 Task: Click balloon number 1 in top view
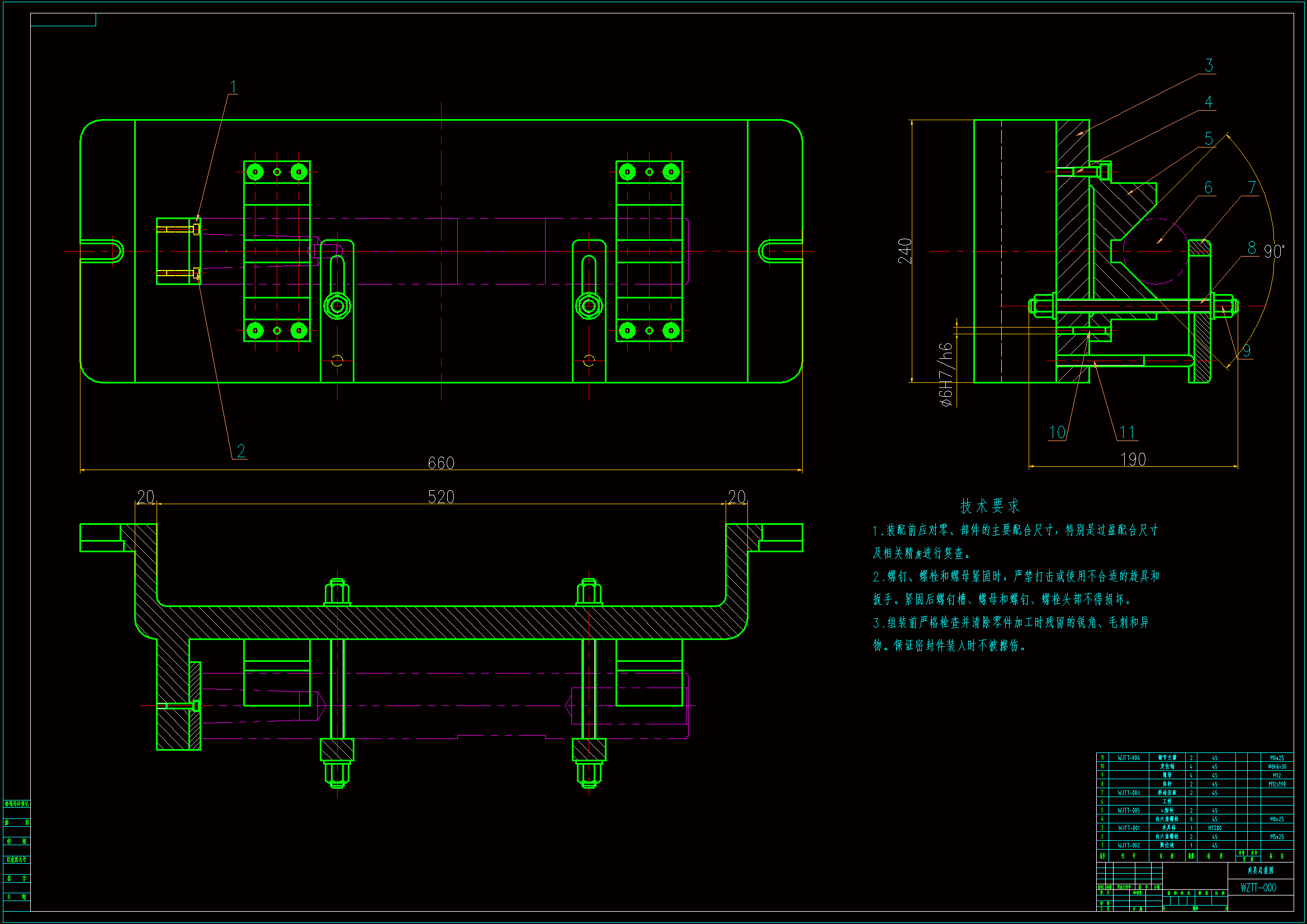[x=233, y=87]
